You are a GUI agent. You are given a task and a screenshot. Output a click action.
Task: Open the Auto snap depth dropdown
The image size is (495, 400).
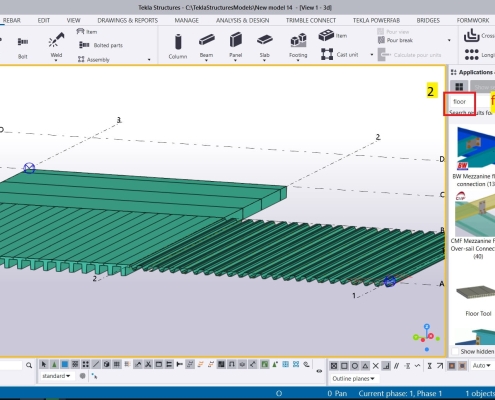coord(482,366)
